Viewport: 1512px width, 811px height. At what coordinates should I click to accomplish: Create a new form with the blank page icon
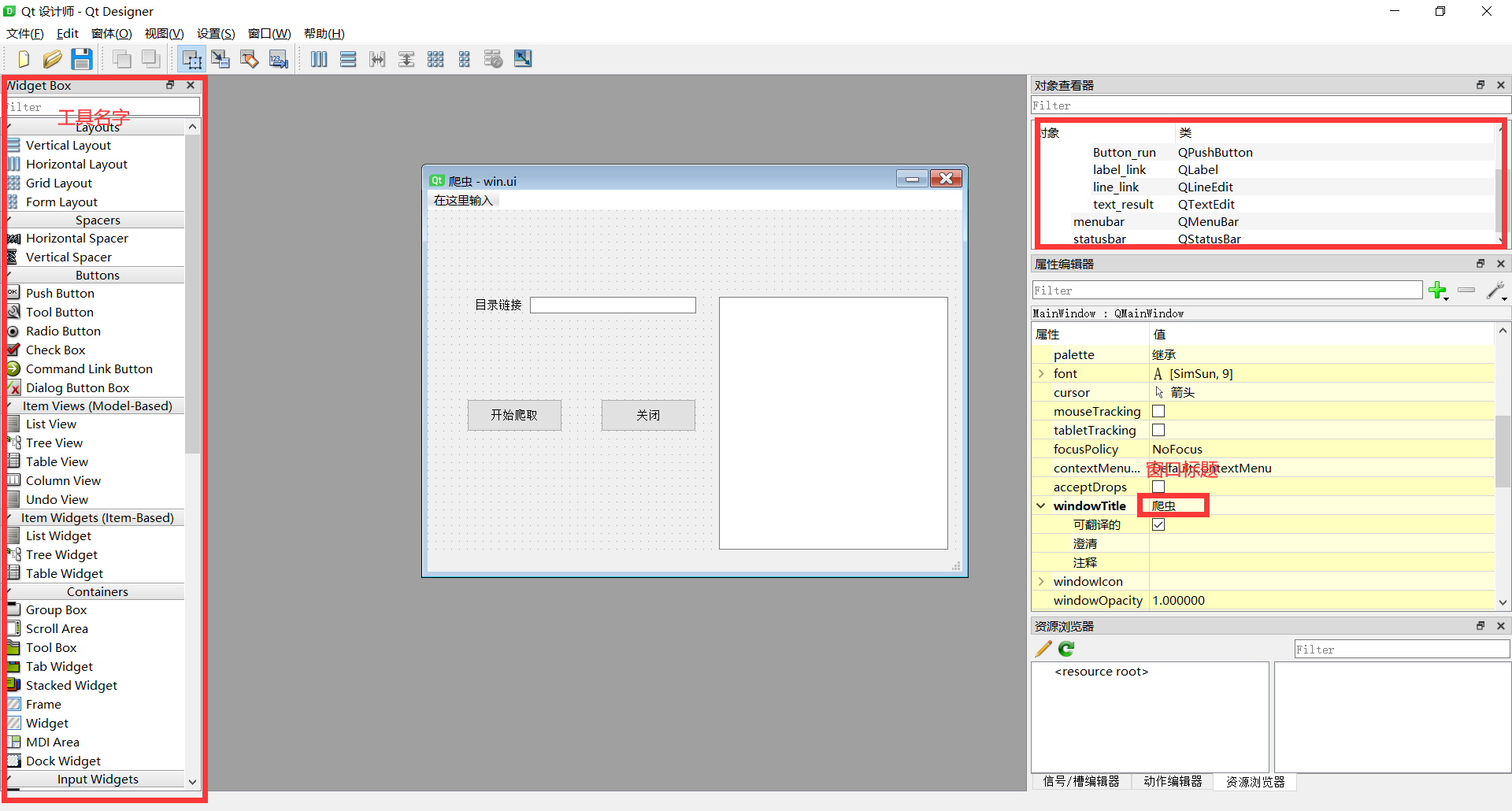click(24, 59)
